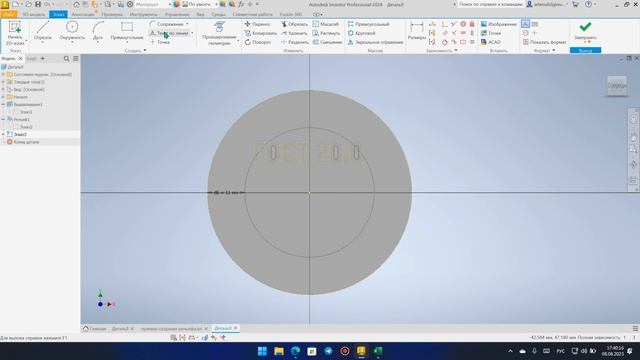Add new browser panel tab
The height and width of the screenshot is (360, 640).
tap(42, 59)
